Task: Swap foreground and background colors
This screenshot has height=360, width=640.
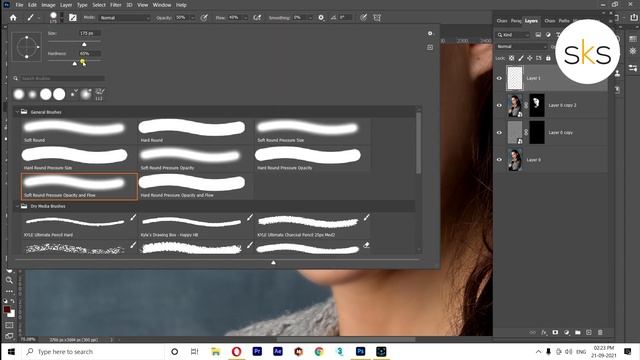Action: pos(13,301)
